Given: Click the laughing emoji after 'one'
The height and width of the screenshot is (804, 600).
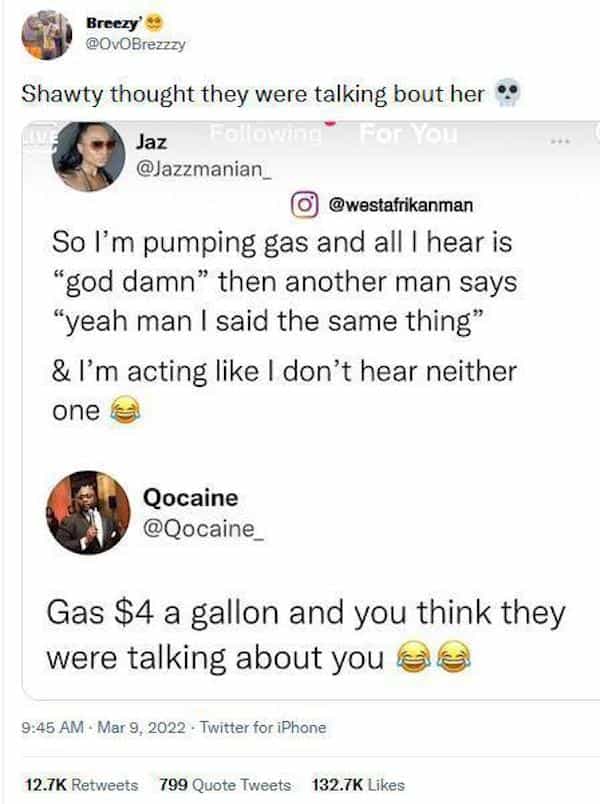Looking at the screenshot, I should [126, 410].
